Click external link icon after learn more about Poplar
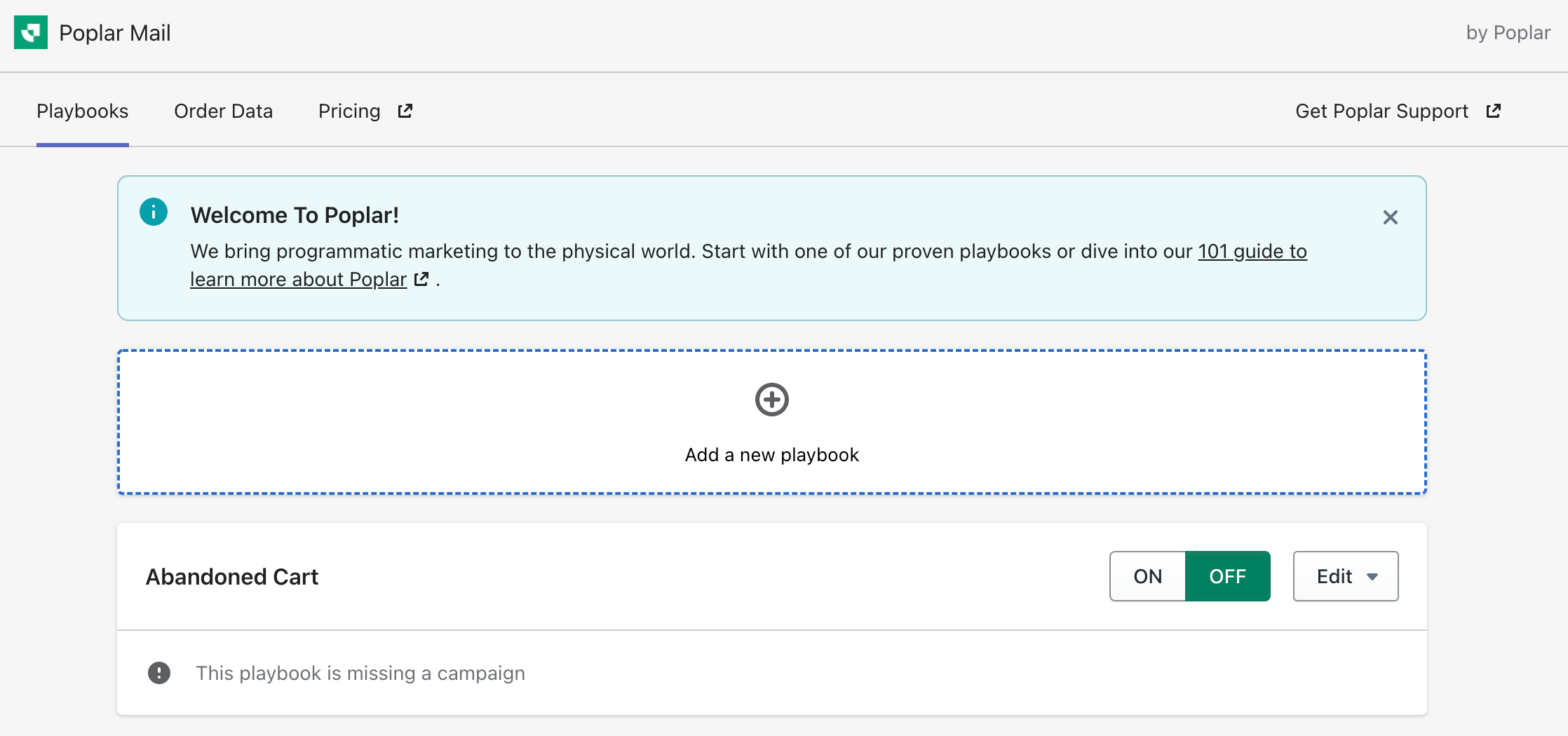This screenshot has height=736, width=1568. 421,279
